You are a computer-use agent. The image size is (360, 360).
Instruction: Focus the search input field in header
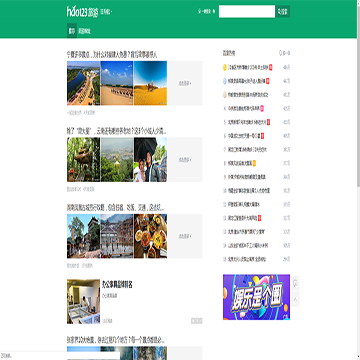[247, 11]
